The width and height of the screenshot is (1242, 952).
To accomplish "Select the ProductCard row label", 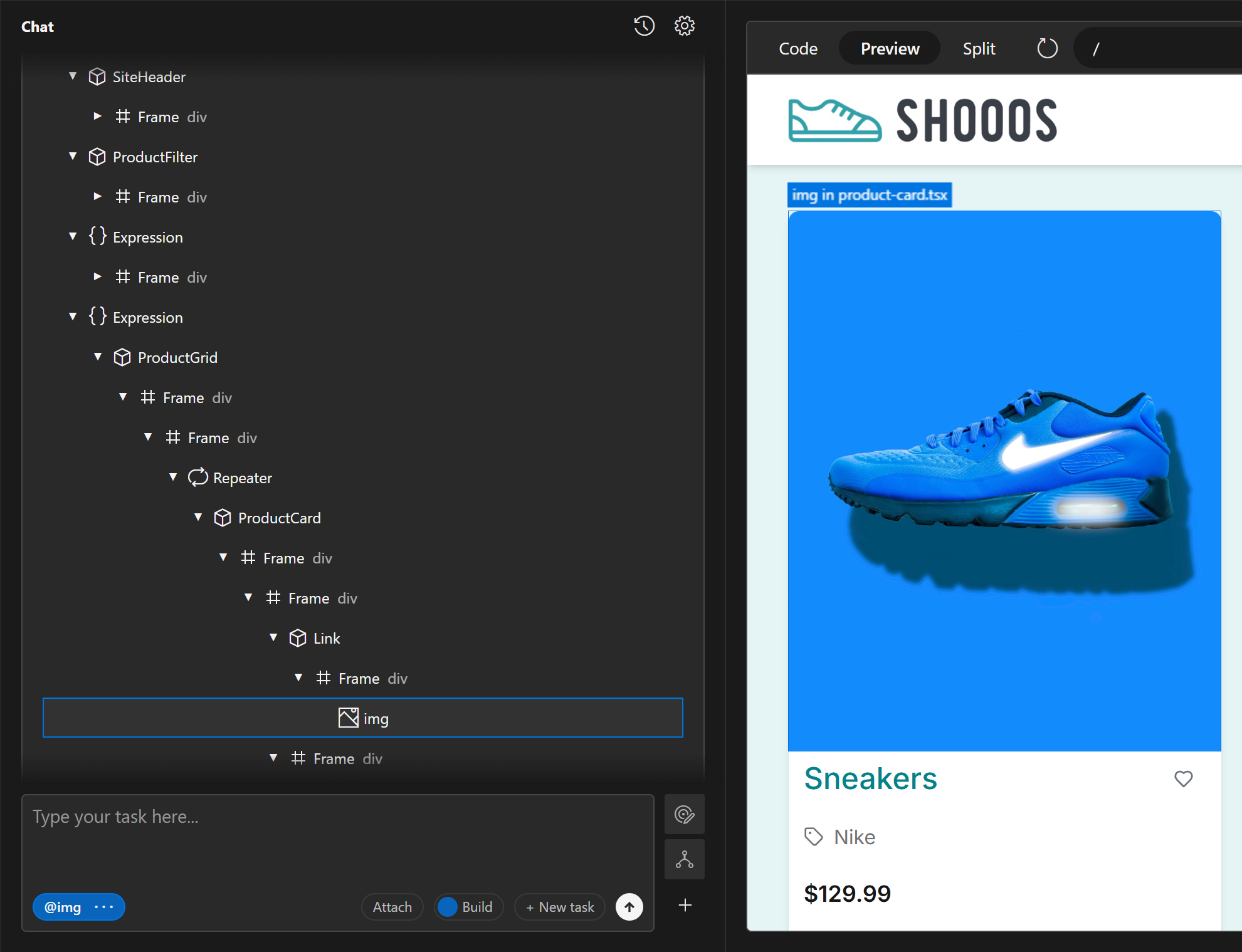I will (280, 518).
